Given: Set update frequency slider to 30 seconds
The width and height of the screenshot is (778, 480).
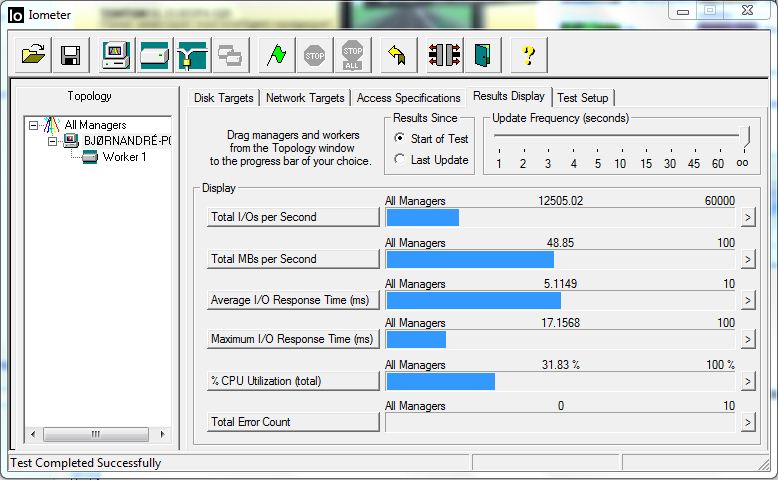Looking at the screenshot, I should click(670, 163).
